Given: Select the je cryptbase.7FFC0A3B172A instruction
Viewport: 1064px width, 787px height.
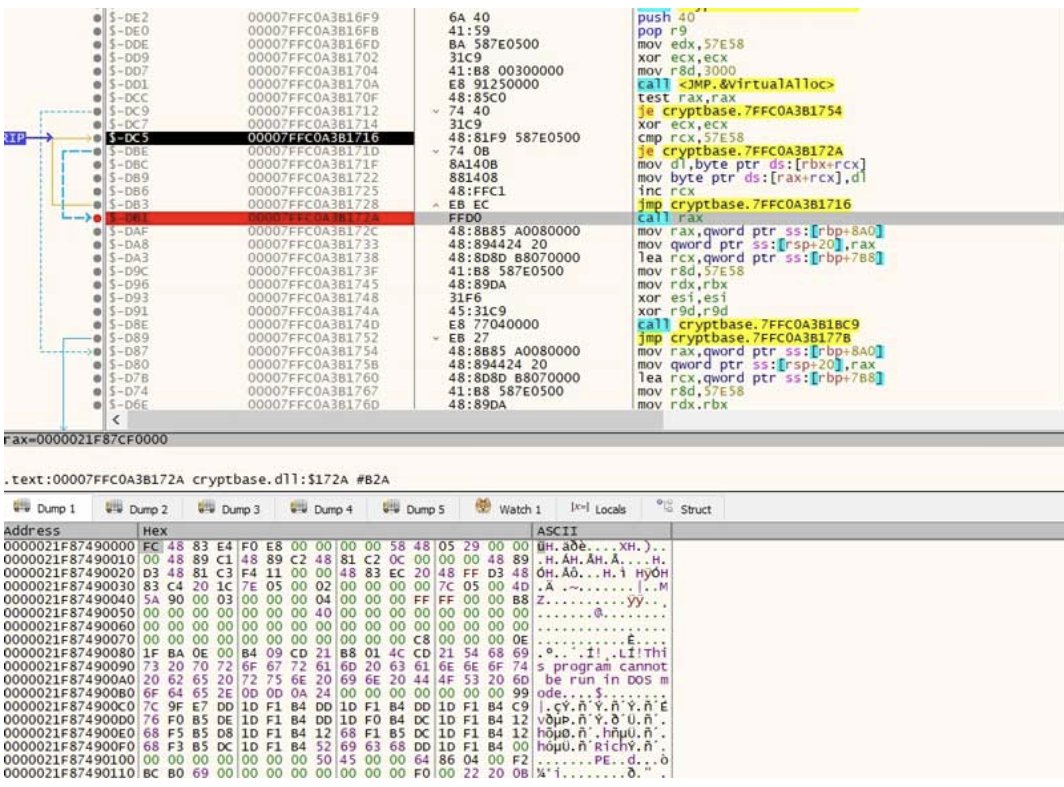Looking at the screenshot, I should point(740,151).
